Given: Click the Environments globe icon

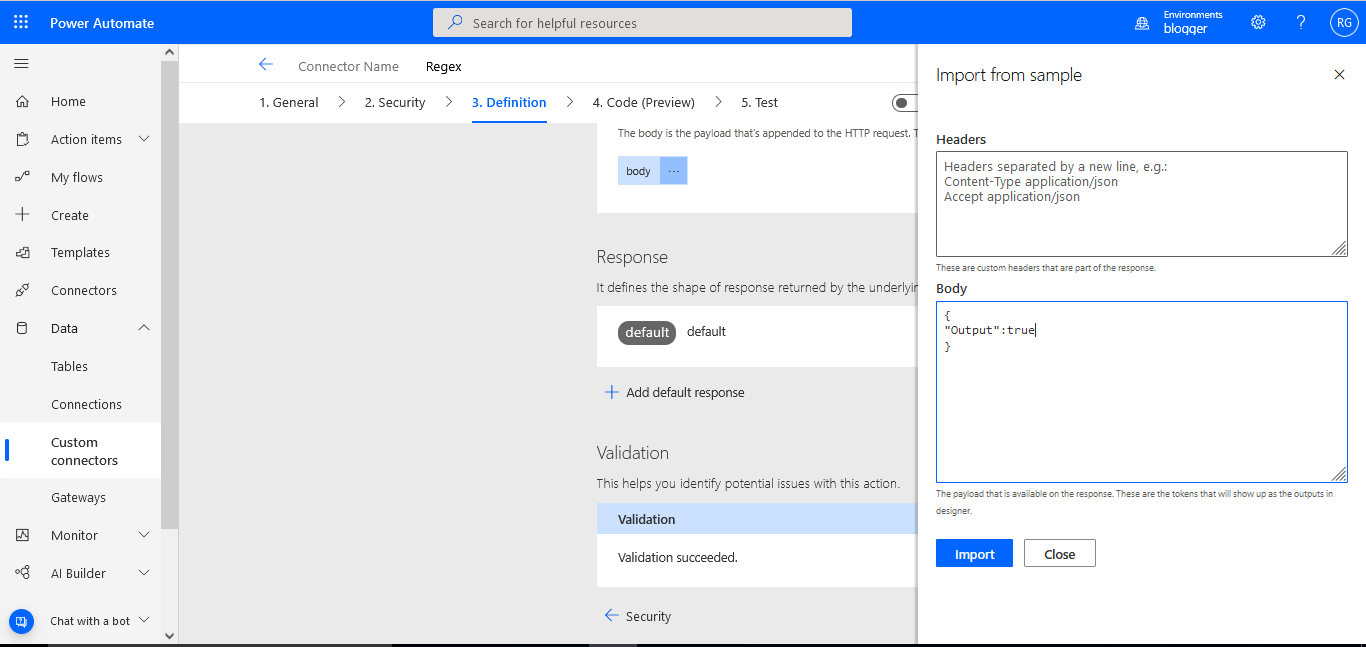Looking at the screenshot, I should tap(1142, 23).
